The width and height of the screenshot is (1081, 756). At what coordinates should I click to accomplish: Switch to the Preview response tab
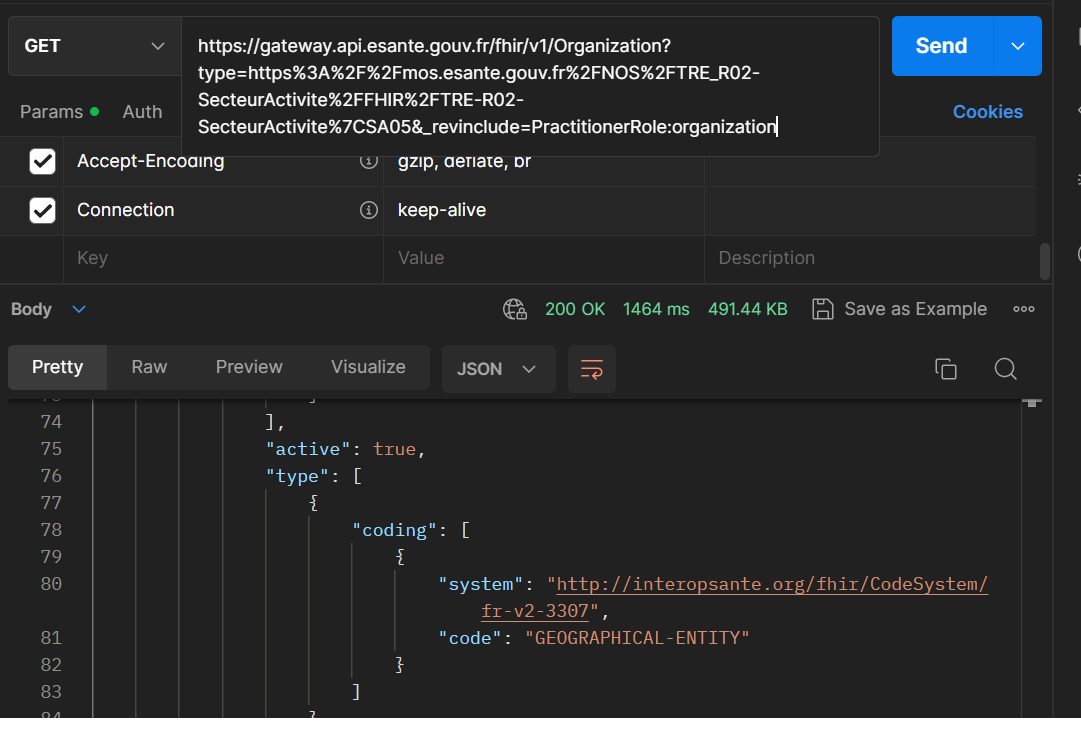pos(249,367)
